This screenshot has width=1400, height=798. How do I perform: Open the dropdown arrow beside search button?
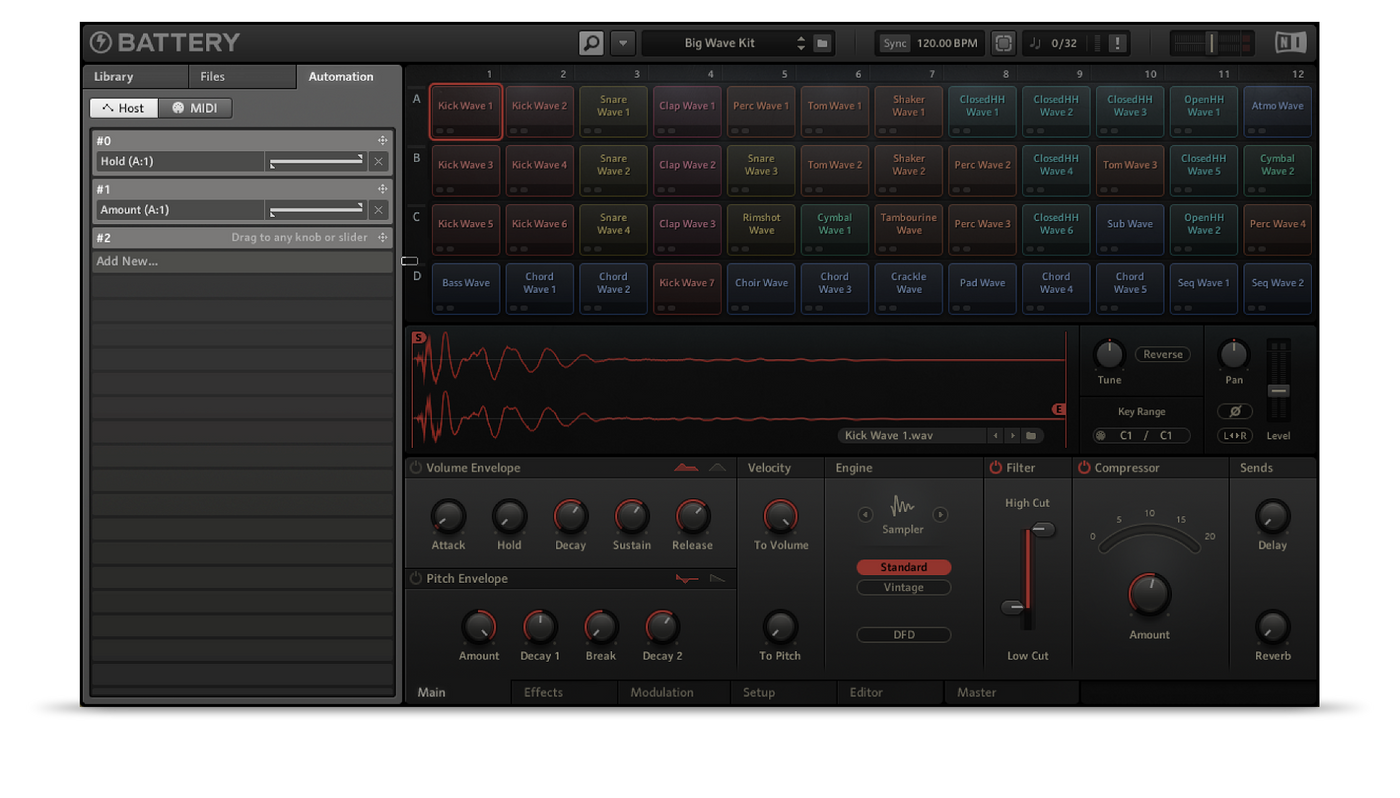click(x=622, y=43)
